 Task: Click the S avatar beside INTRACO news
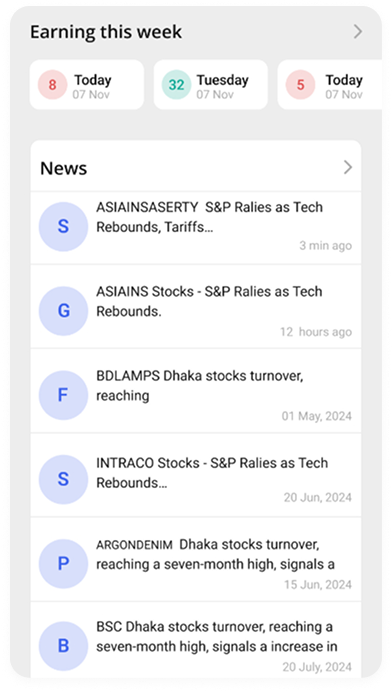click(x=64, y=479)
